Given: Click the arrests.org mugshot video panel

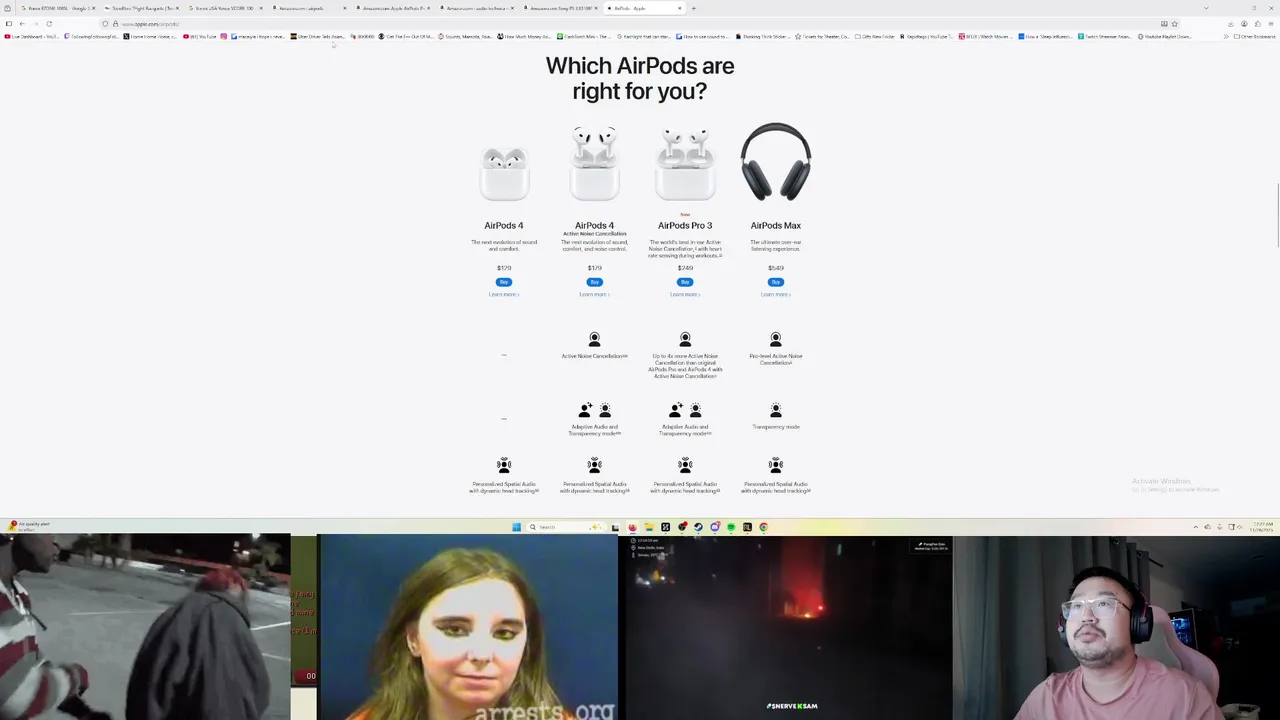Looking at the screenshot, I should [467, 627].
